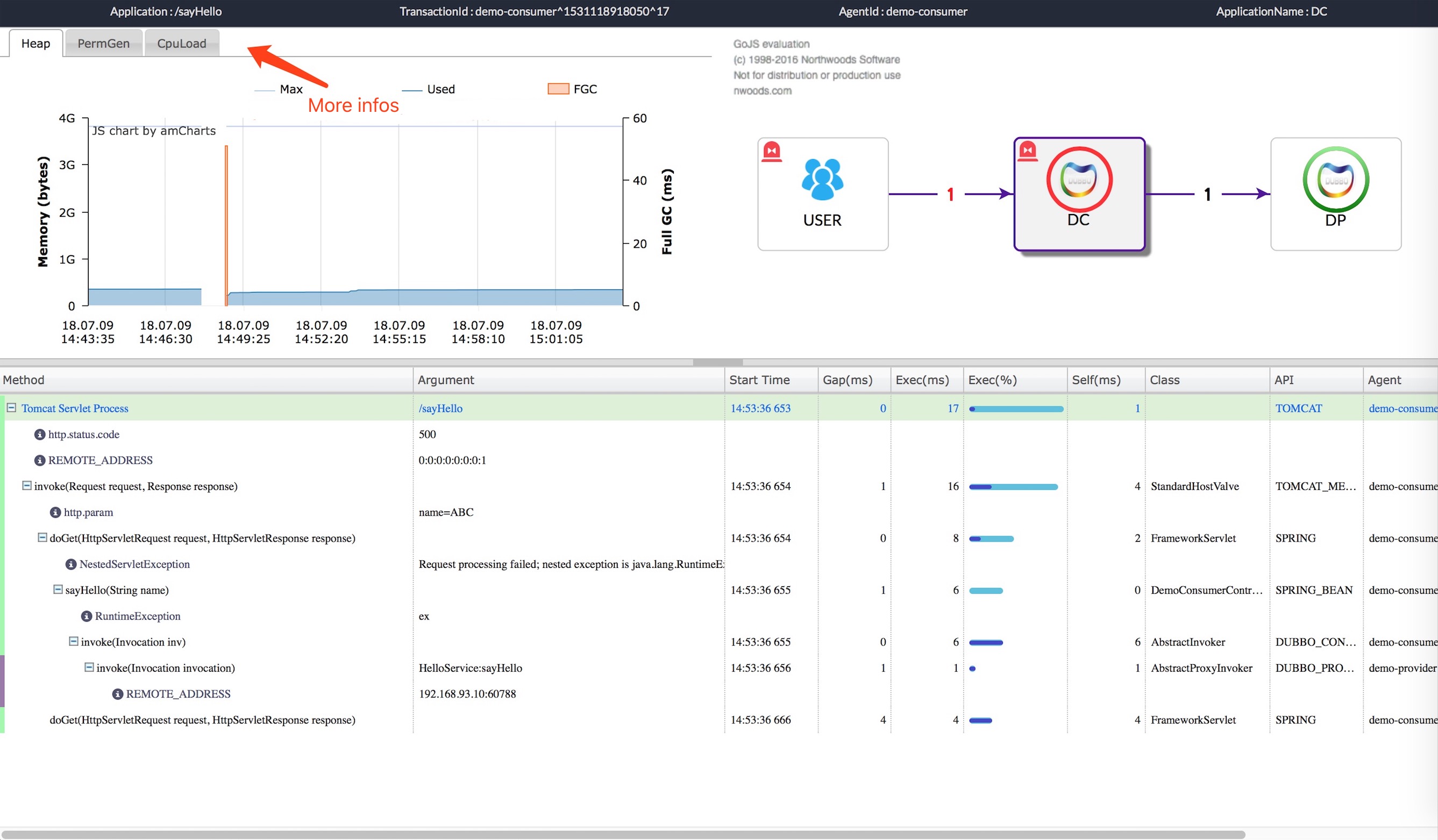
Task: Click the bottom horizontal scrollbar
Action: pyautogui.click(x=622, y=834)
